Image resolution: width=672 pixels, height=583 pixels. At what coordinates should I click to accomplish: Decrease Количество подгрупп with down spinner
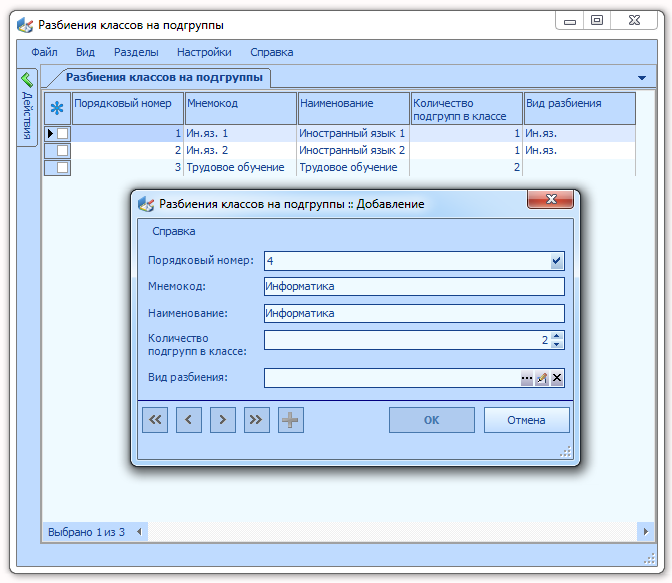(x=557, y=344)
